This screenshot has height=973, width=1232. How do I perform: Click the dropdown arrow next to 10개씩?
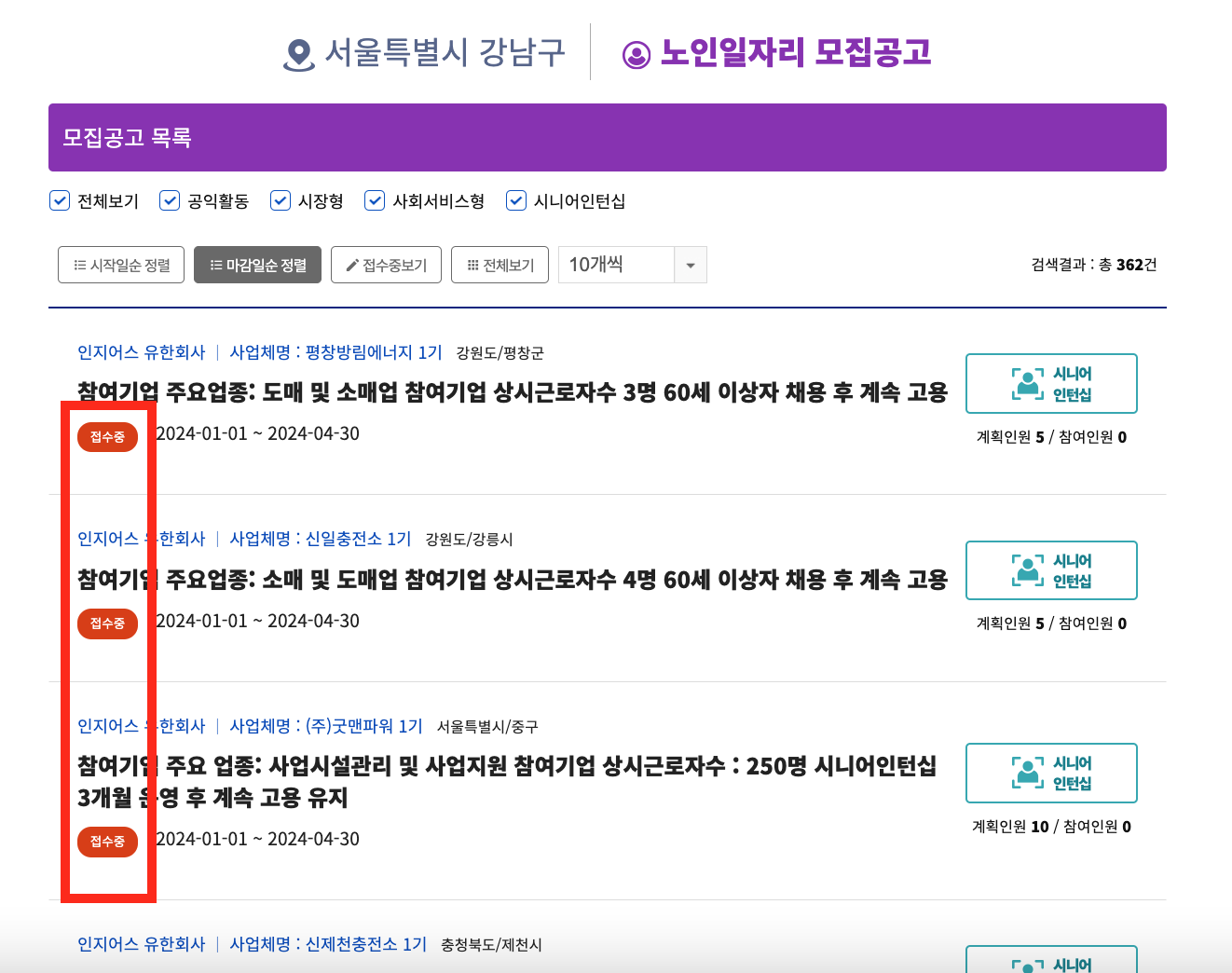coord(691,265)
